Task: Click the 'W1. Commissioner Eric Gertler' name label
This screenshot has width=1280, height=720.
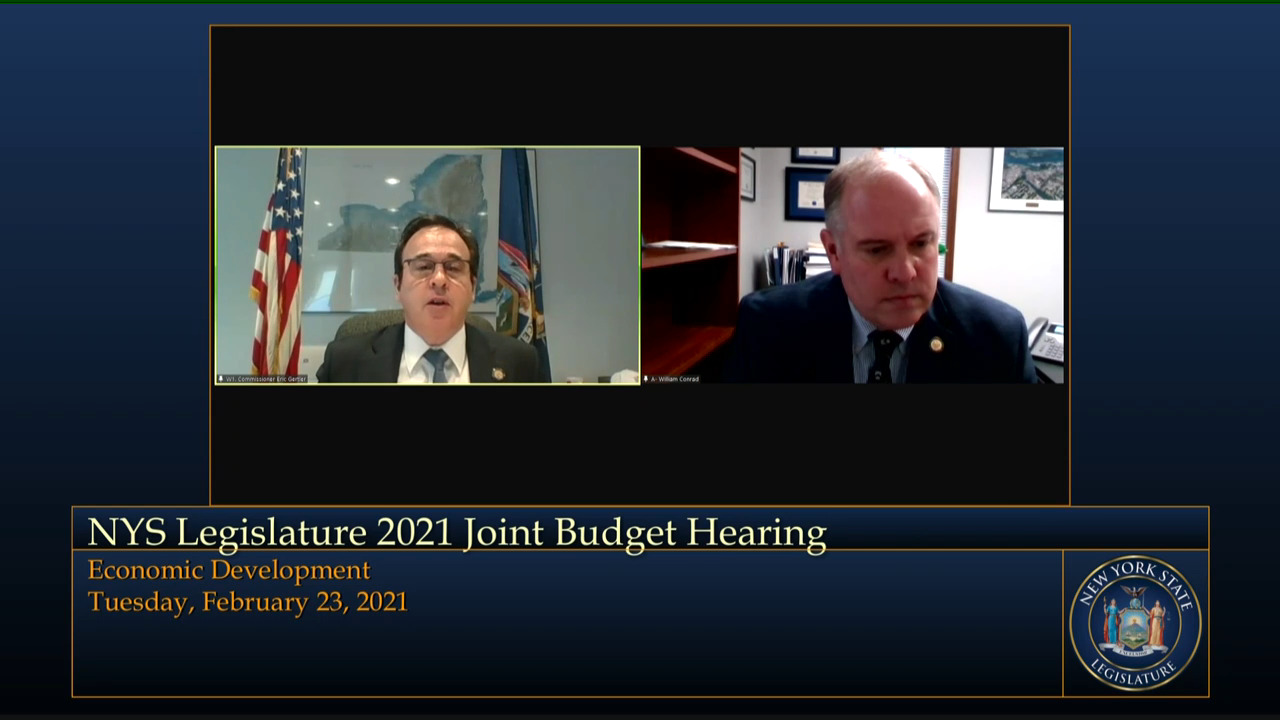Action: 266,379
